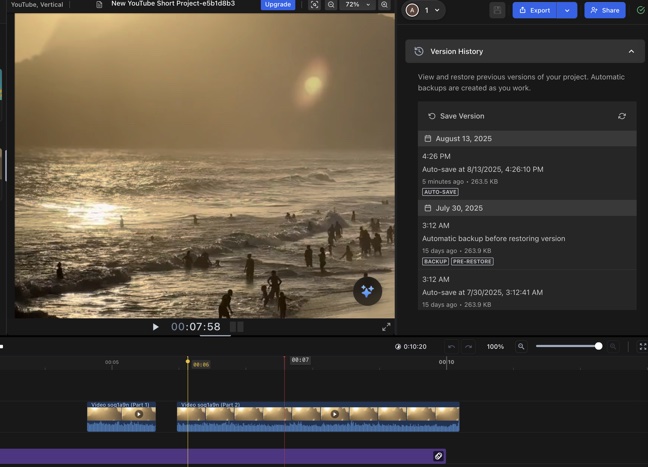This screenshot has width=648, height=467.
Task: Click the Version History clock icon
Action: click(x=419, y=51)
